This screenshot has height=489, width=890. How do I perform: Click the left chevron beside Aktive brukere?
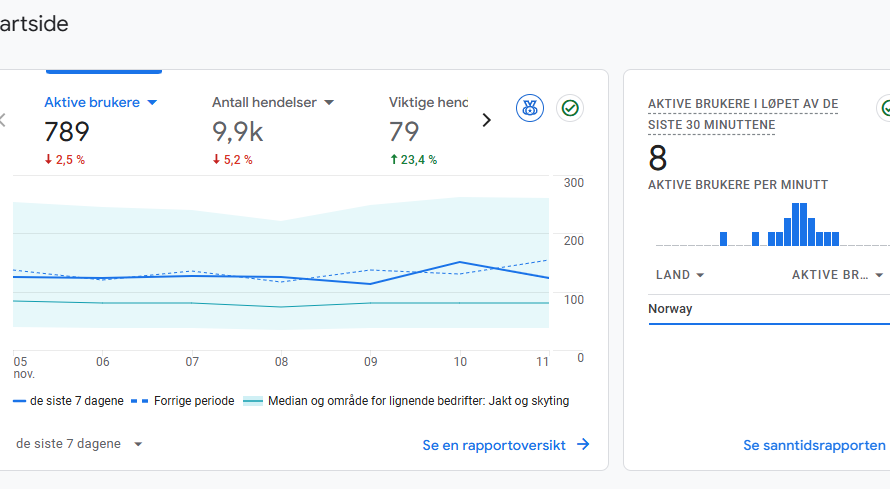pos(3,120)
